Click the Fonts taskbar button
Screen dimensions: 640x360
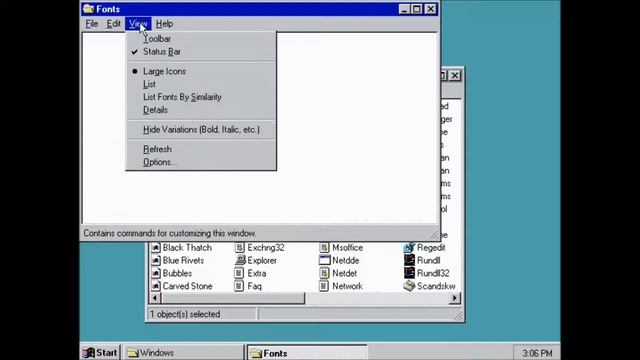point(307,353)
